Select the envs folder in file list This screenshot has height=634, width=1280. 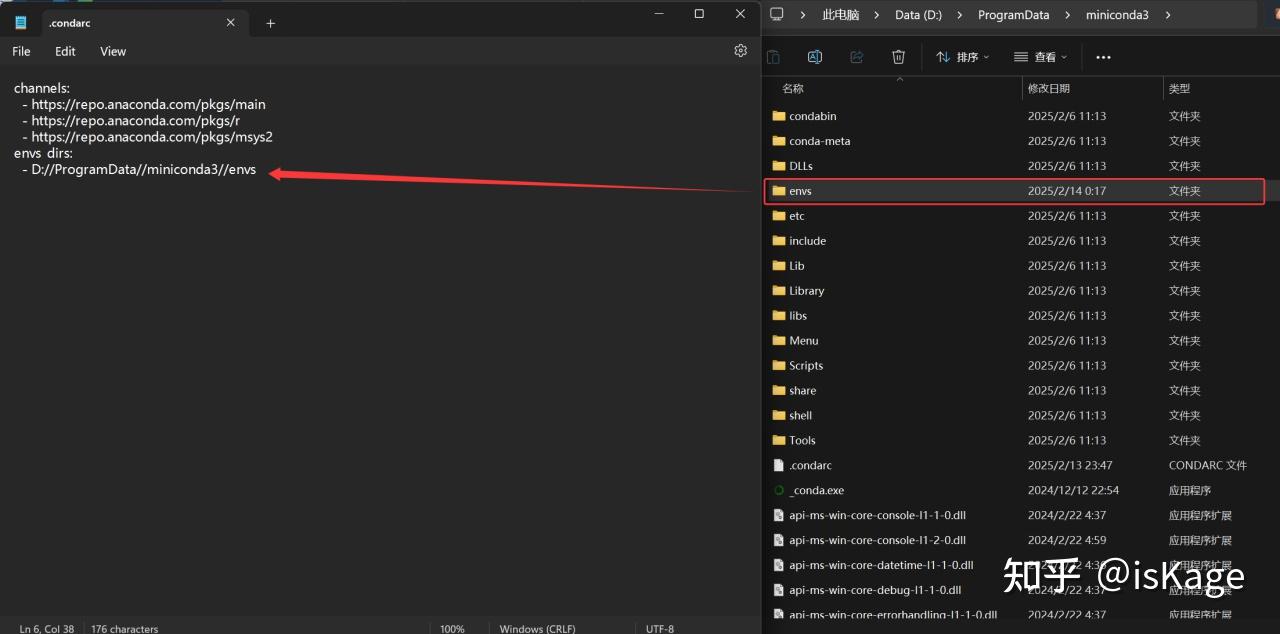pyautogui.click(x=1014, y=191)
